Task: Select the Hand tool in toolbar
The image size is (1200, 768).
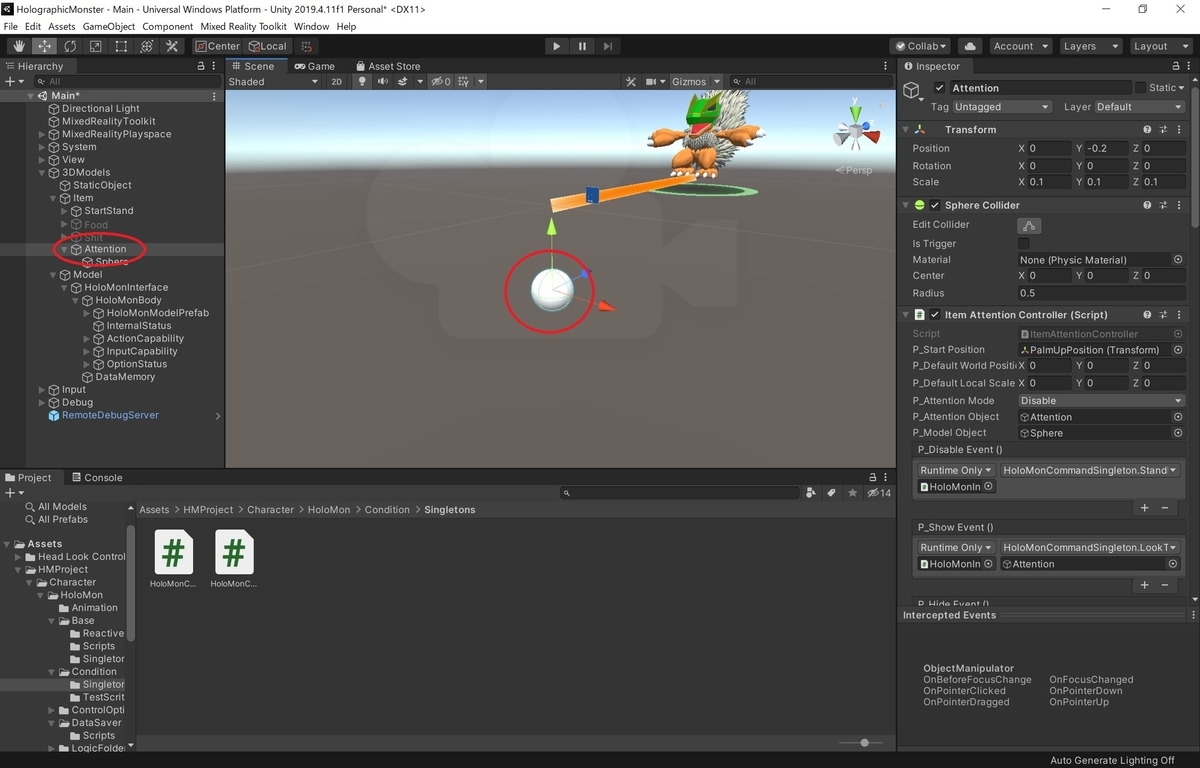Action: (x=19, y=46)
